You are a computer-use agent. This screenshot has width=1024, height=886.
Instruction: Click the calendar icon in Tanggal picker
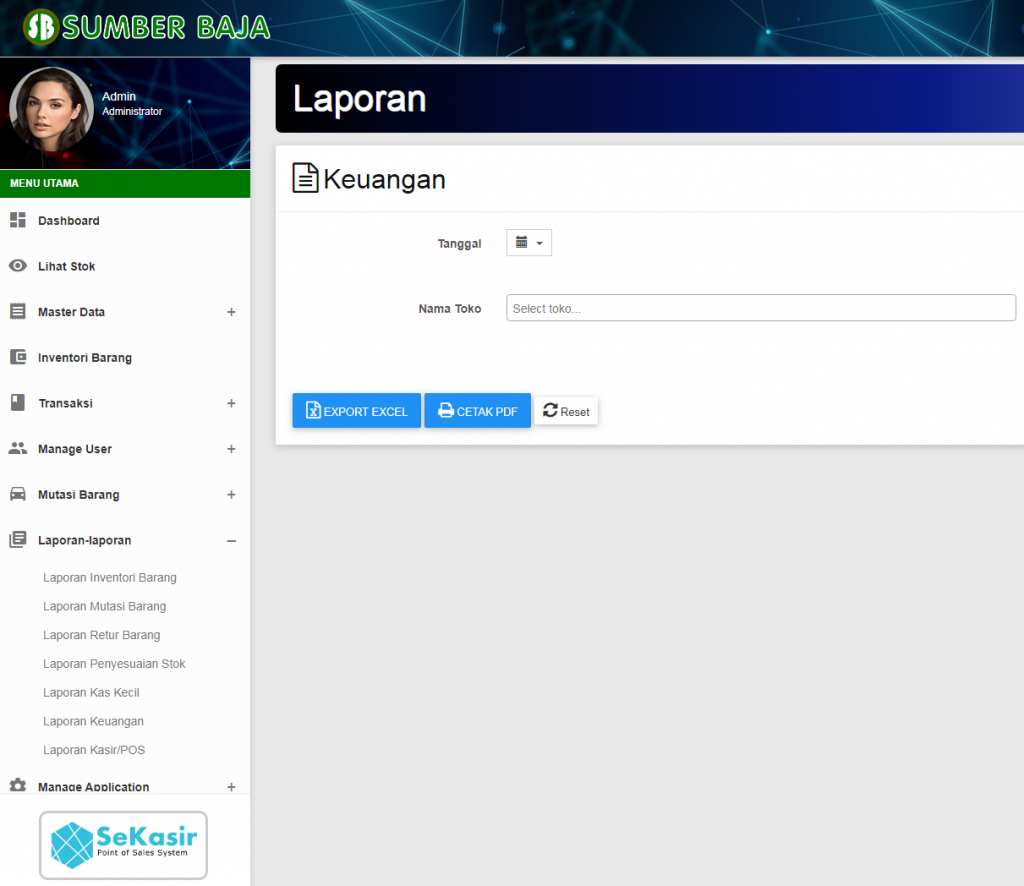[x=521, y=242]
